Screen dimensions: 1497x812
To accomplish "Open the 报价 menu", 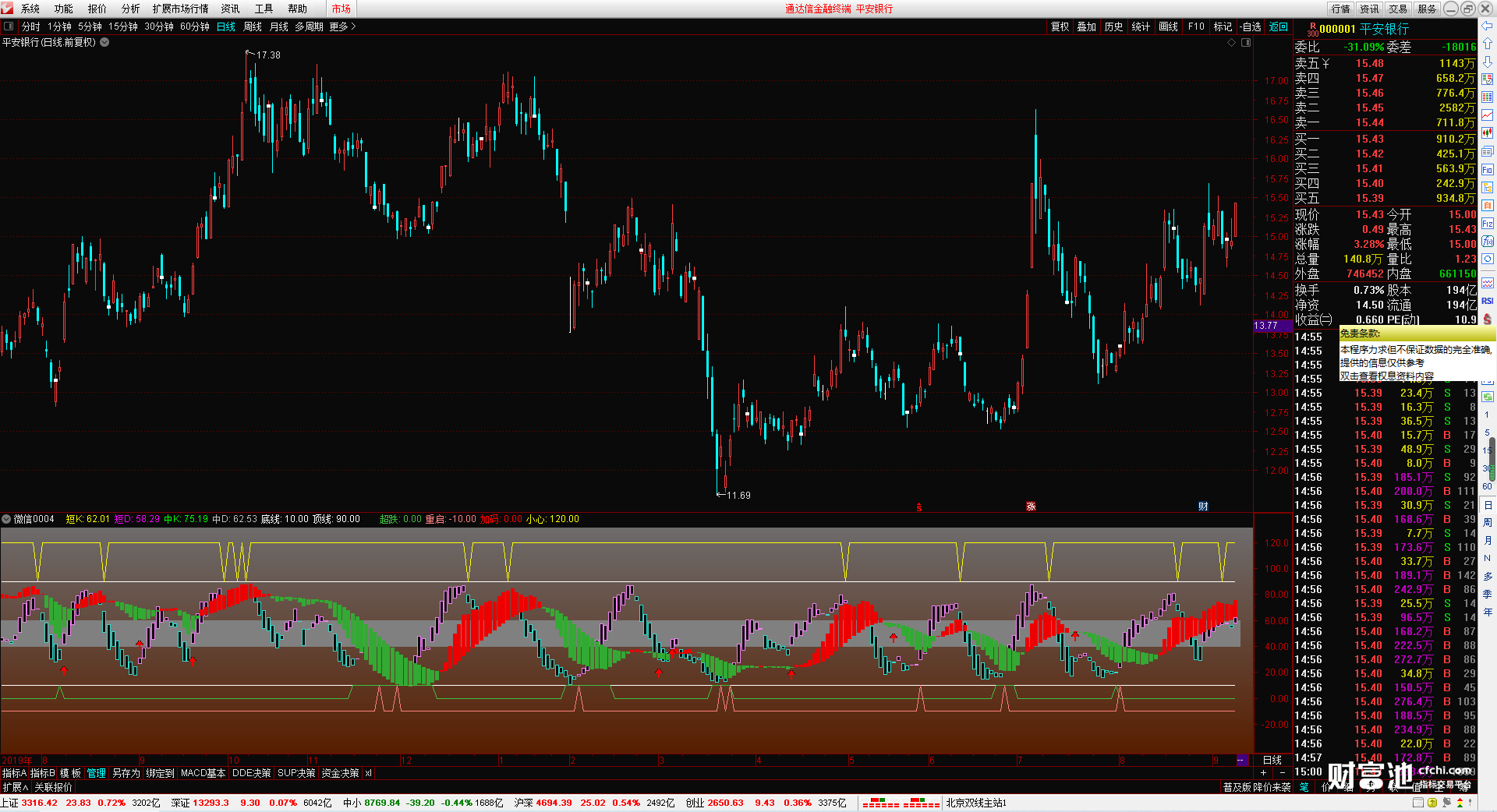I will tap(97, 9).
